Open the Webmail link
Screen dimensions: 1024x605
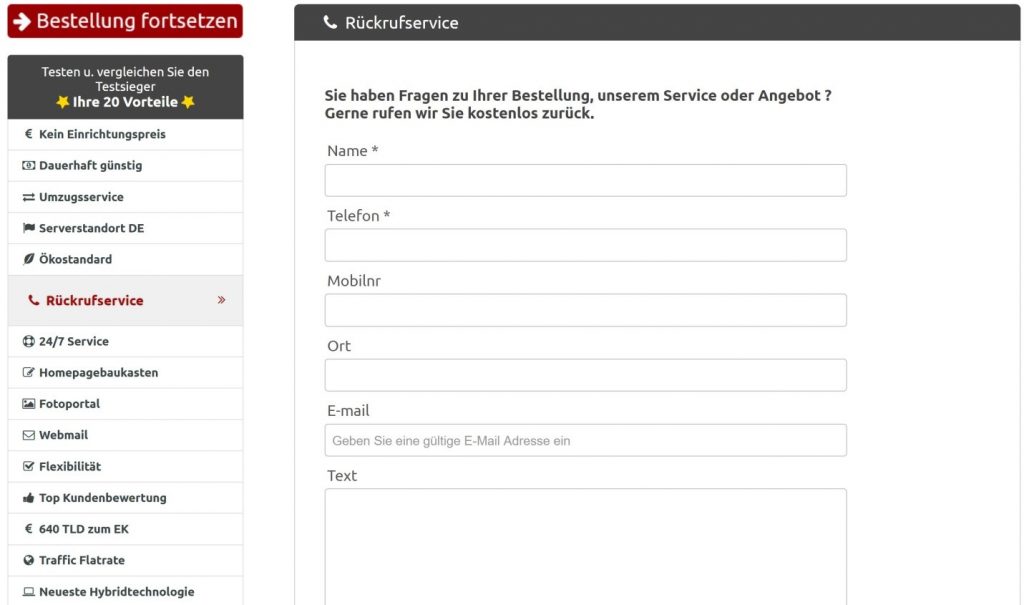click(125, 435)
